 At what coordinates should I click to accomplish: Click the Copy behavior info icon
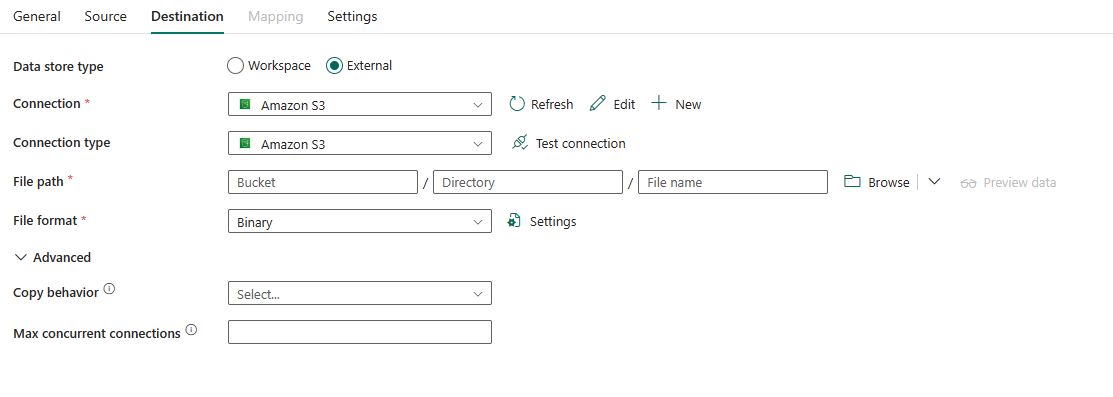[x=109, y=289]
